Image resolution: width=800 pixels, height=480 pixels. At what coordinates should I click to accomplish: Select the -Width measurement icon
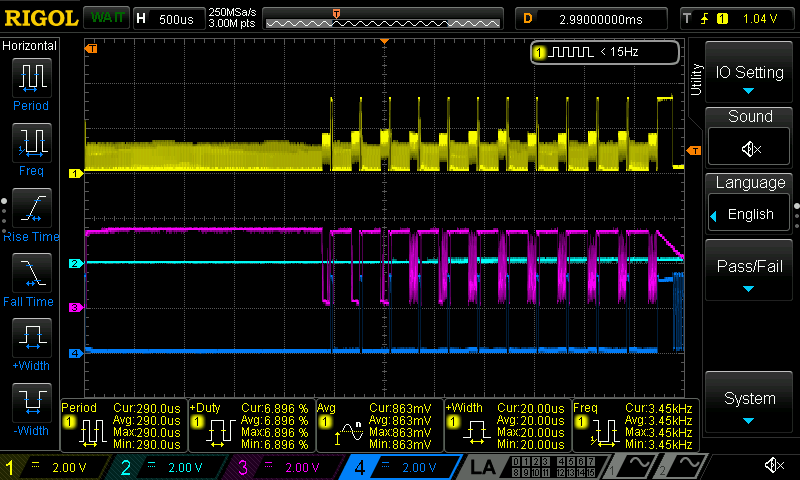point(32,402)
